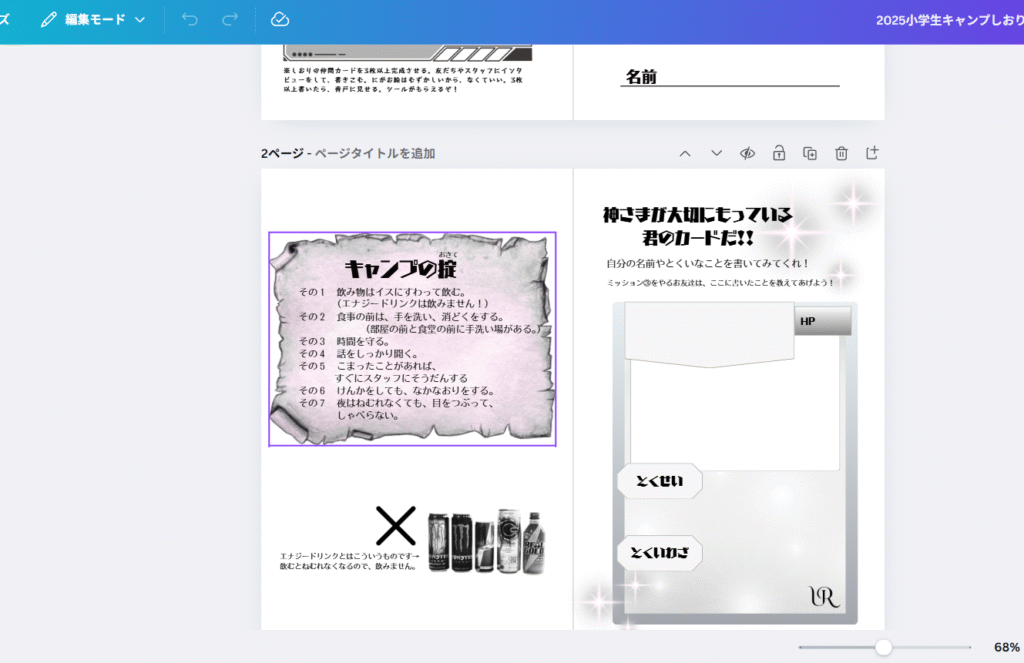The width and height of the screenshot is (1024, 663).
Task: Hide page 2 using the eye icon
Action: (x=747, y=153)
